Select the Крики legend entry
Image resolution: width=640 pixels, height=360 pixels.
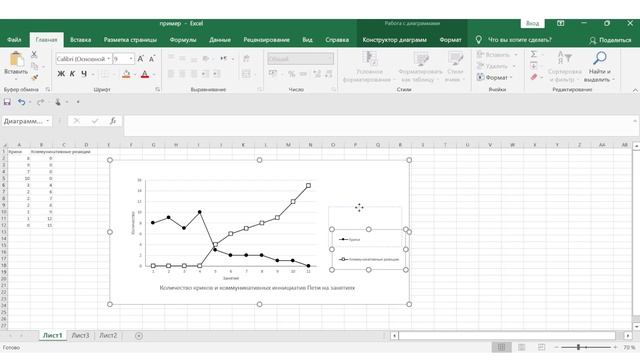(350, 240)
